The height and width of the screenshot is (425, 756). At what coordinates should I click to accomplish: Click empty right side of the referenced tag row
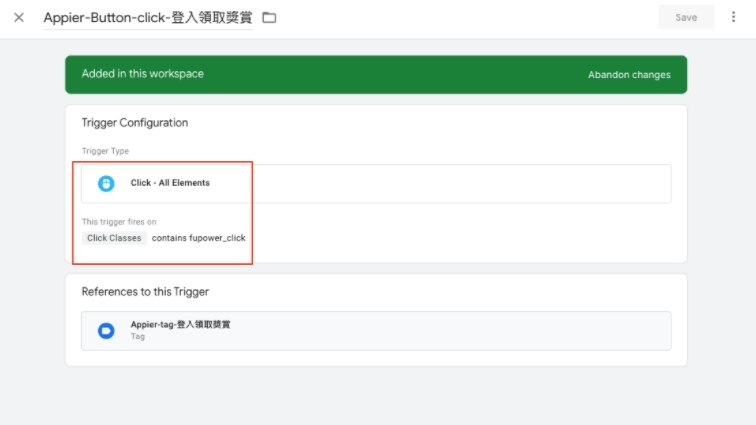tap(500, 331)
